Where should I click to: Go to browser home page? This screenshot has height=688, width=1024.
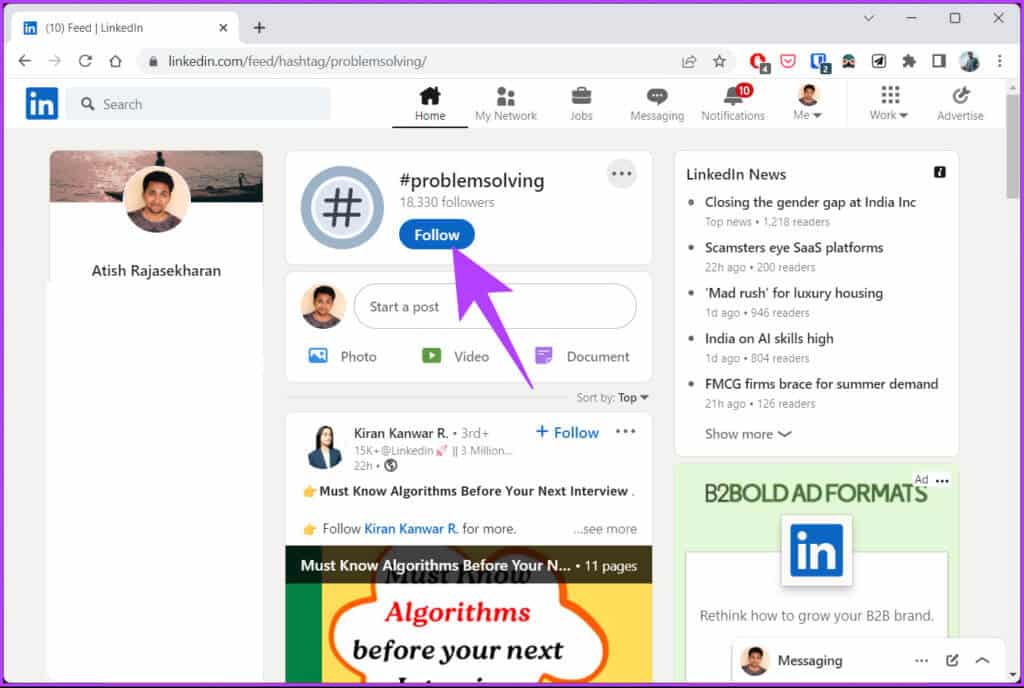pos(116,61)
